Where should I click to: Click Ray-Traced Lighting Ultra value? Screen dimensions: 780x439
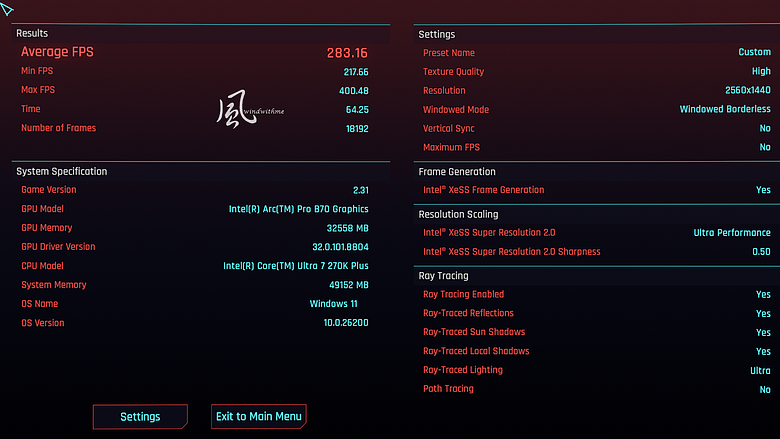[x=761, y=371]
